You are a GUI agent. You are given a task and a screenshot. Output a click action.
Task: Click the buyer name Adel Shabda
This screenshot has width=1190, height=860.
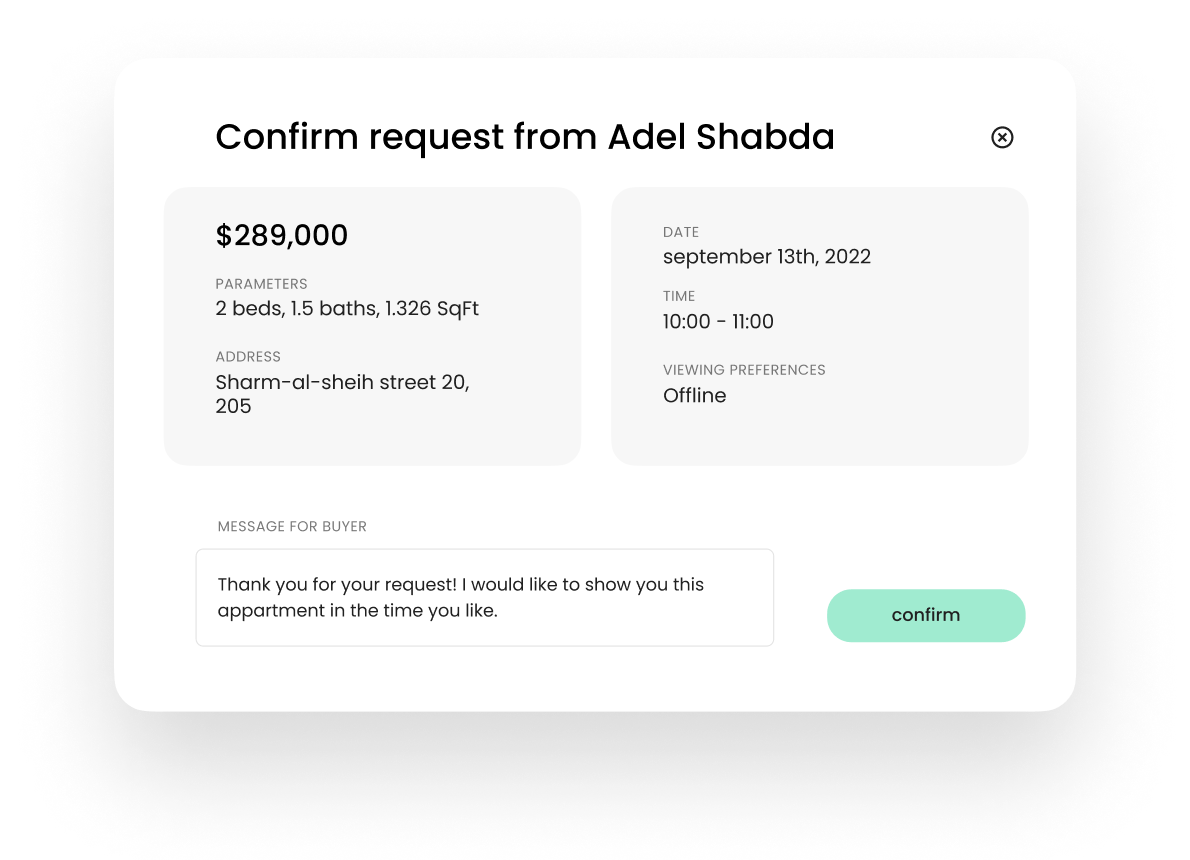pyautogui.click(x=721, y=137)
